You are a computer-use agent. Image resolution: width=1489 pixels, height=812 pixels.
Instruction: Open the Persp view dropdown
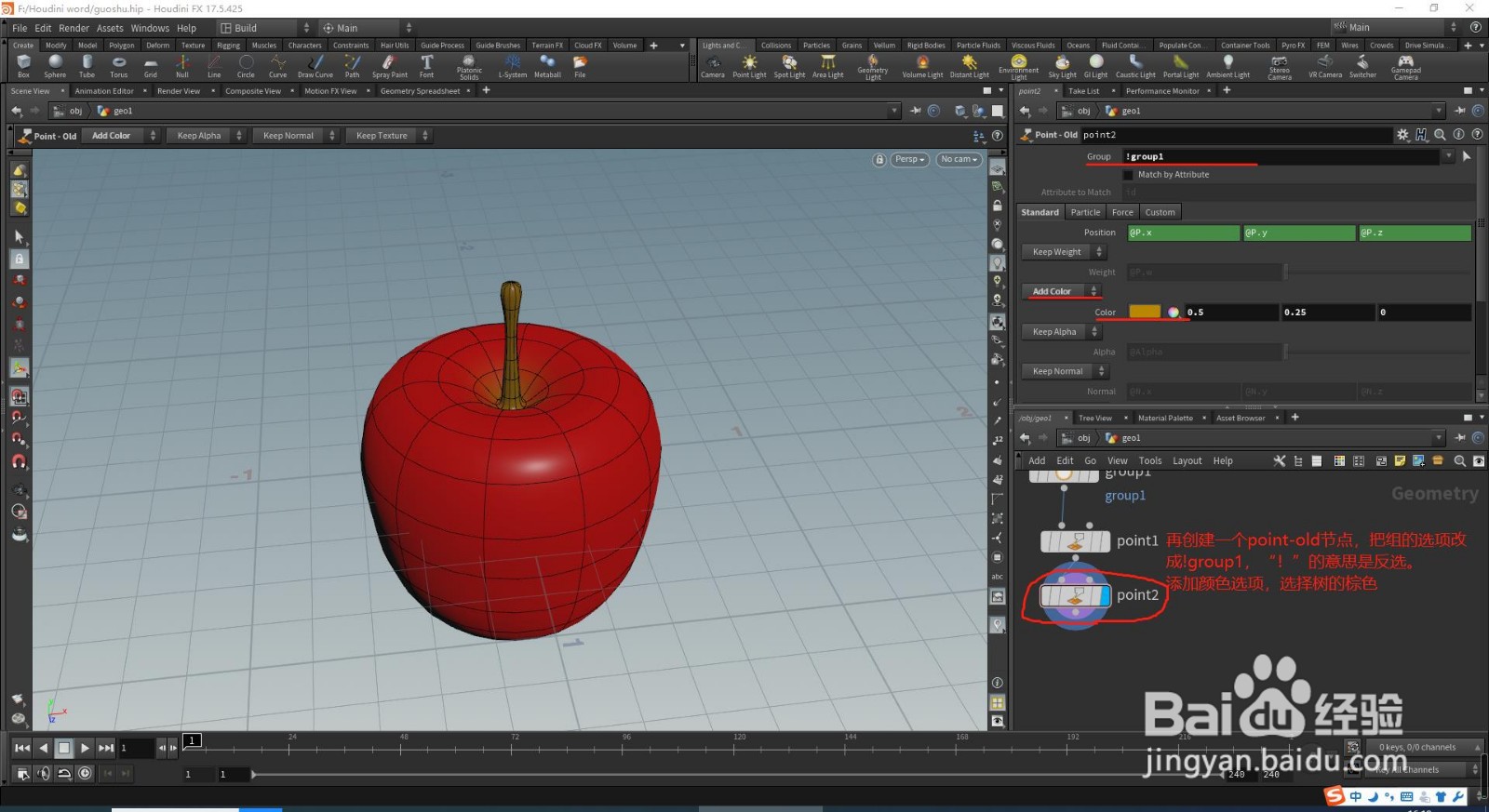[910, 160]
